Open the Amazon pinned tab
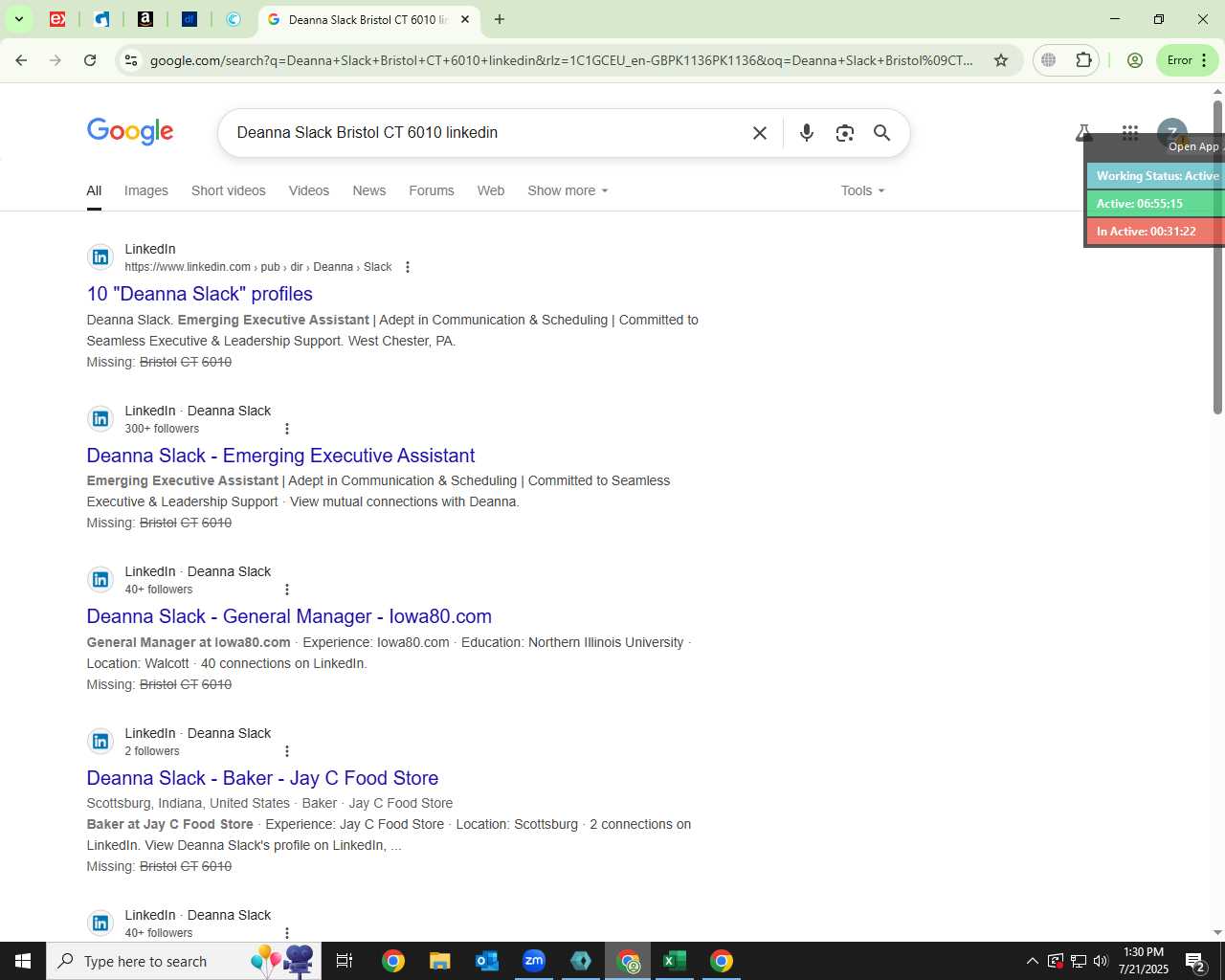The height and width of the screenshot is (980, 1225). 145,19
